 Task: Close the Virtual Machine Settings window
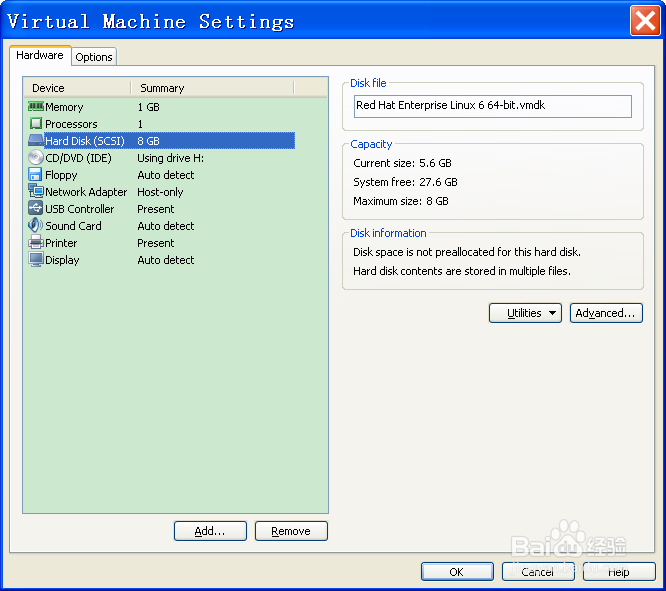pyautogui.click(x=645, y=20)
